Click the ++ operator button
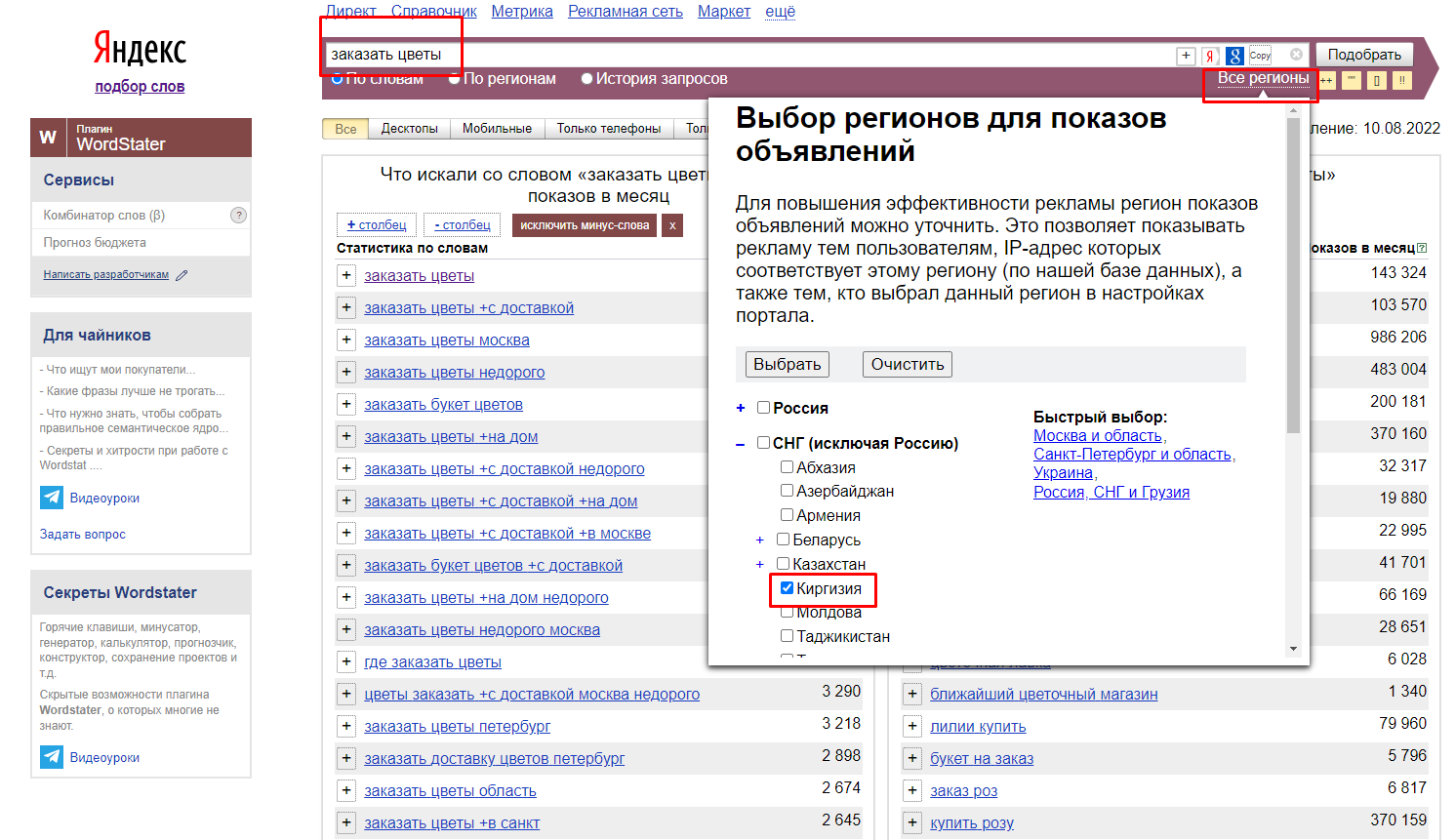Screen dimensions: 1455x840 (x=1326, y=80)
